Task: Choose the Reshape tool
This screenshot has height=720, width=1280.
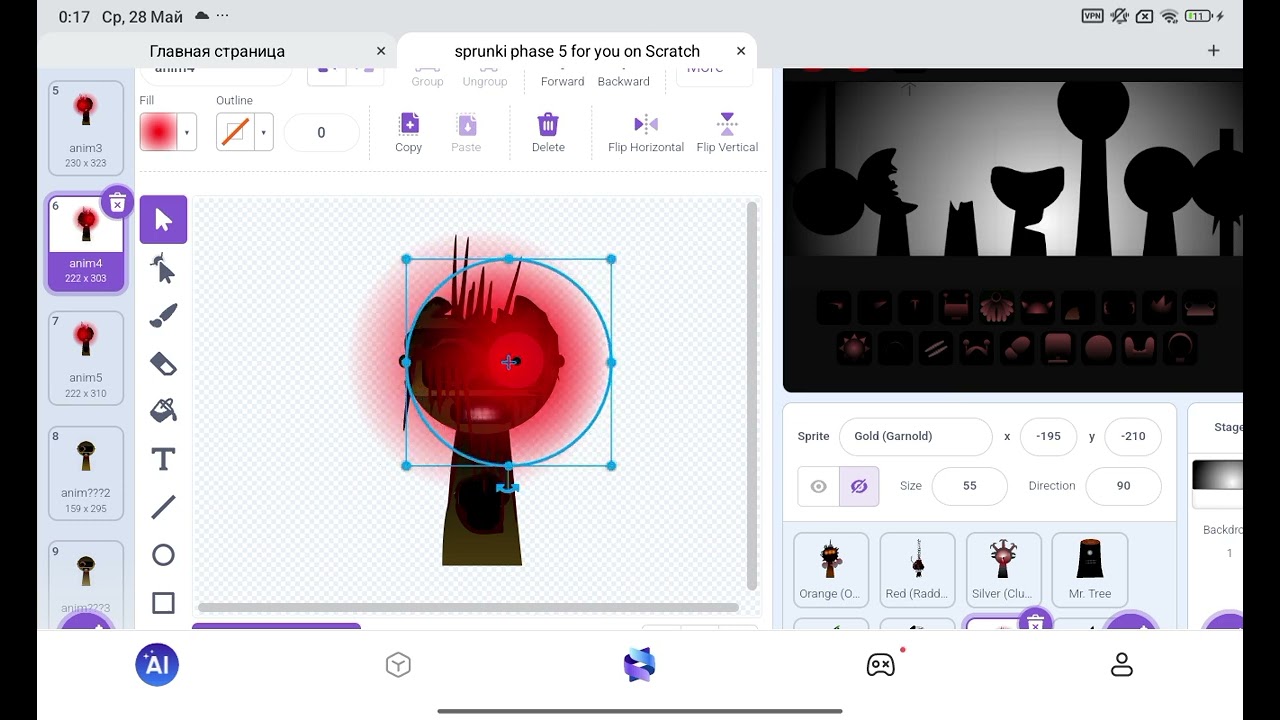Action: 163,267
